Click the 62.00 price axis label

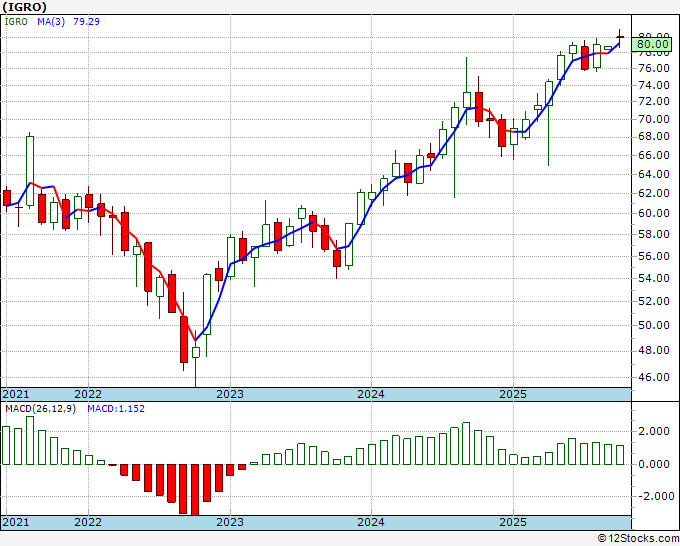654,193
